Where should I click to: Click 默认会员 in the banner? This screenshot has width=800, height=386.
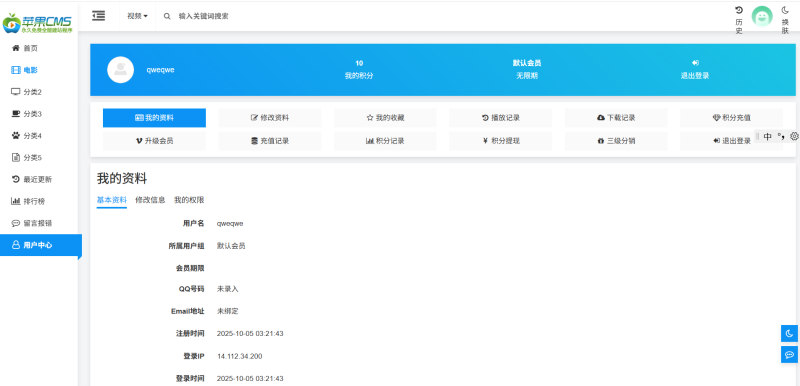tap(527, 63)
